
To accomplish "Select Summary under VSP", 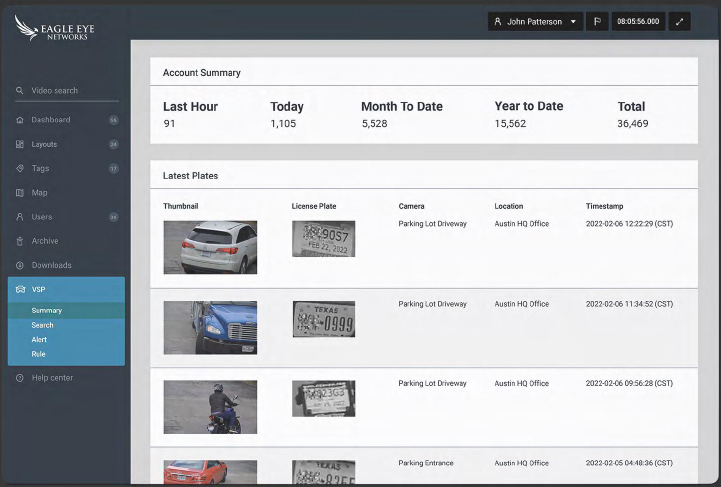I will pyautogui.click(x=46, y=310).
